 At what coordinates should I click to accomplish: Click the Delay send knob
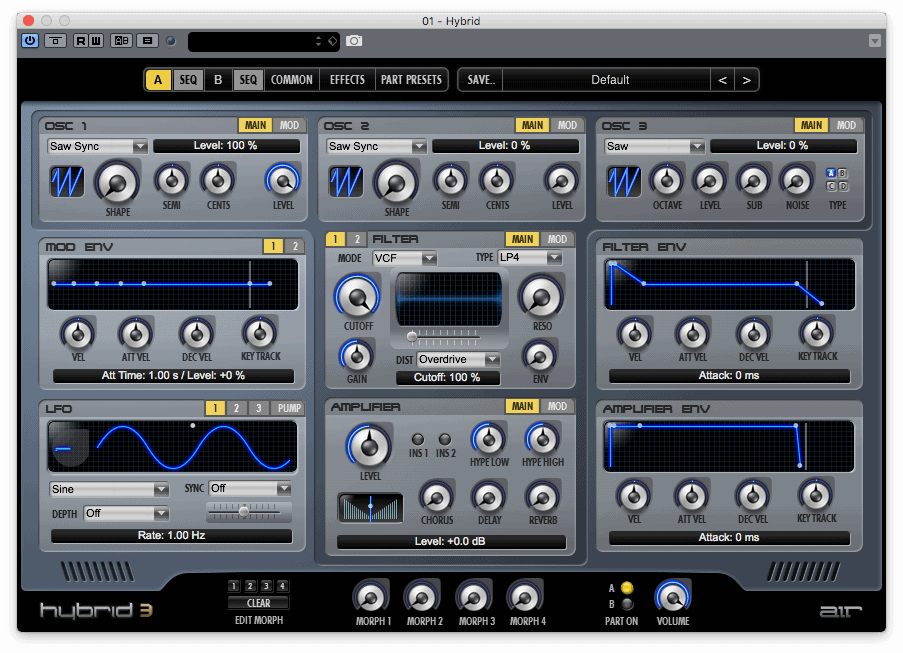coord(488,498)
